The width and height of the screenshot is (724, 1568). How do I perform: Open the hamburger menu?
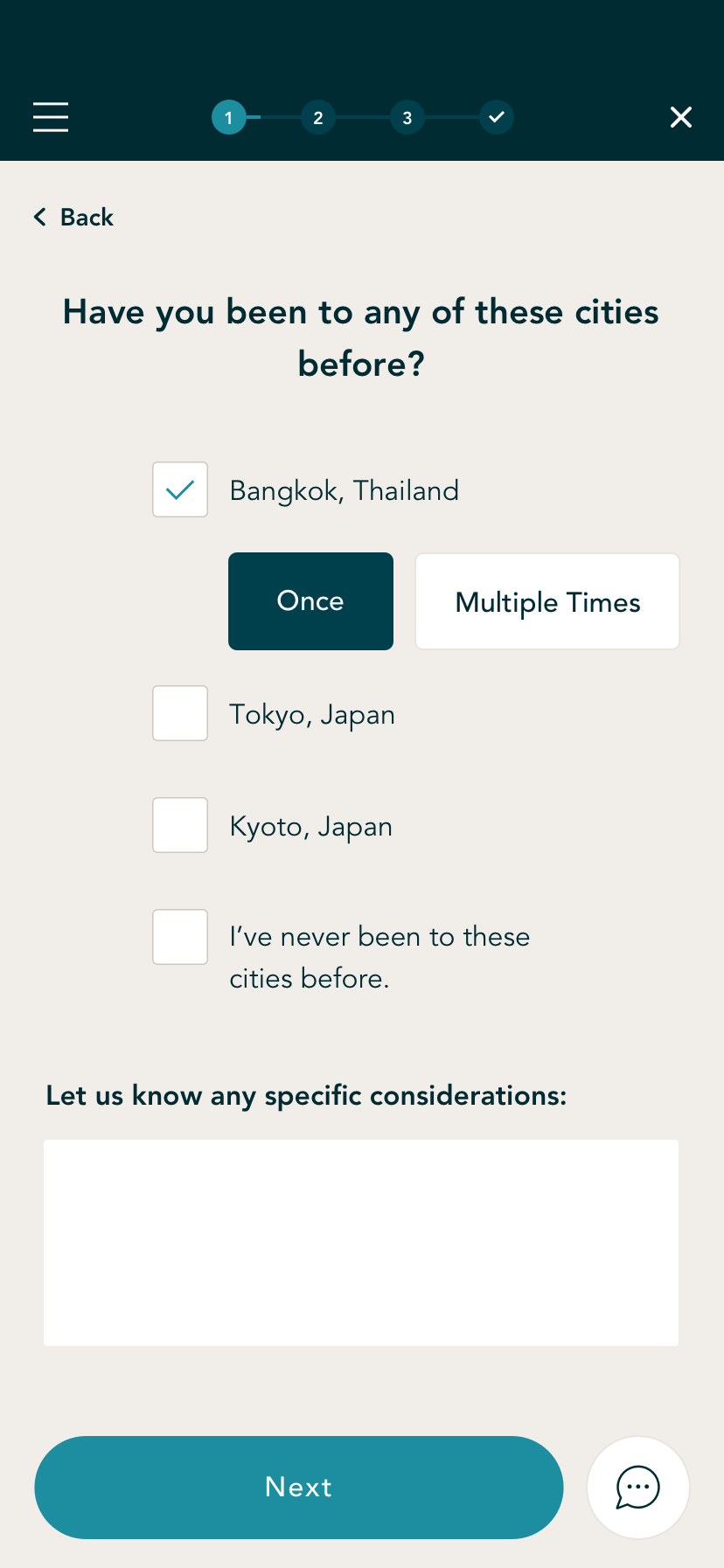[51, 117]
